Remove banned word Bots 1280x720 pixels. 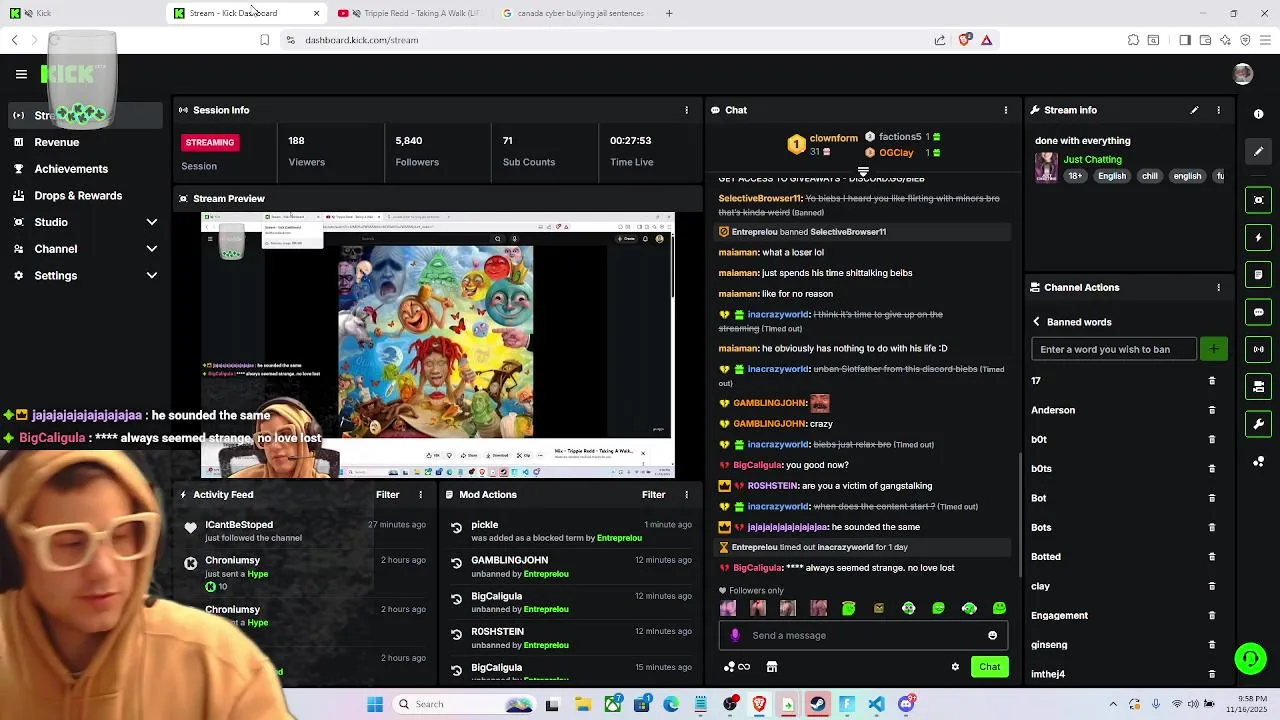[1212, 527]
